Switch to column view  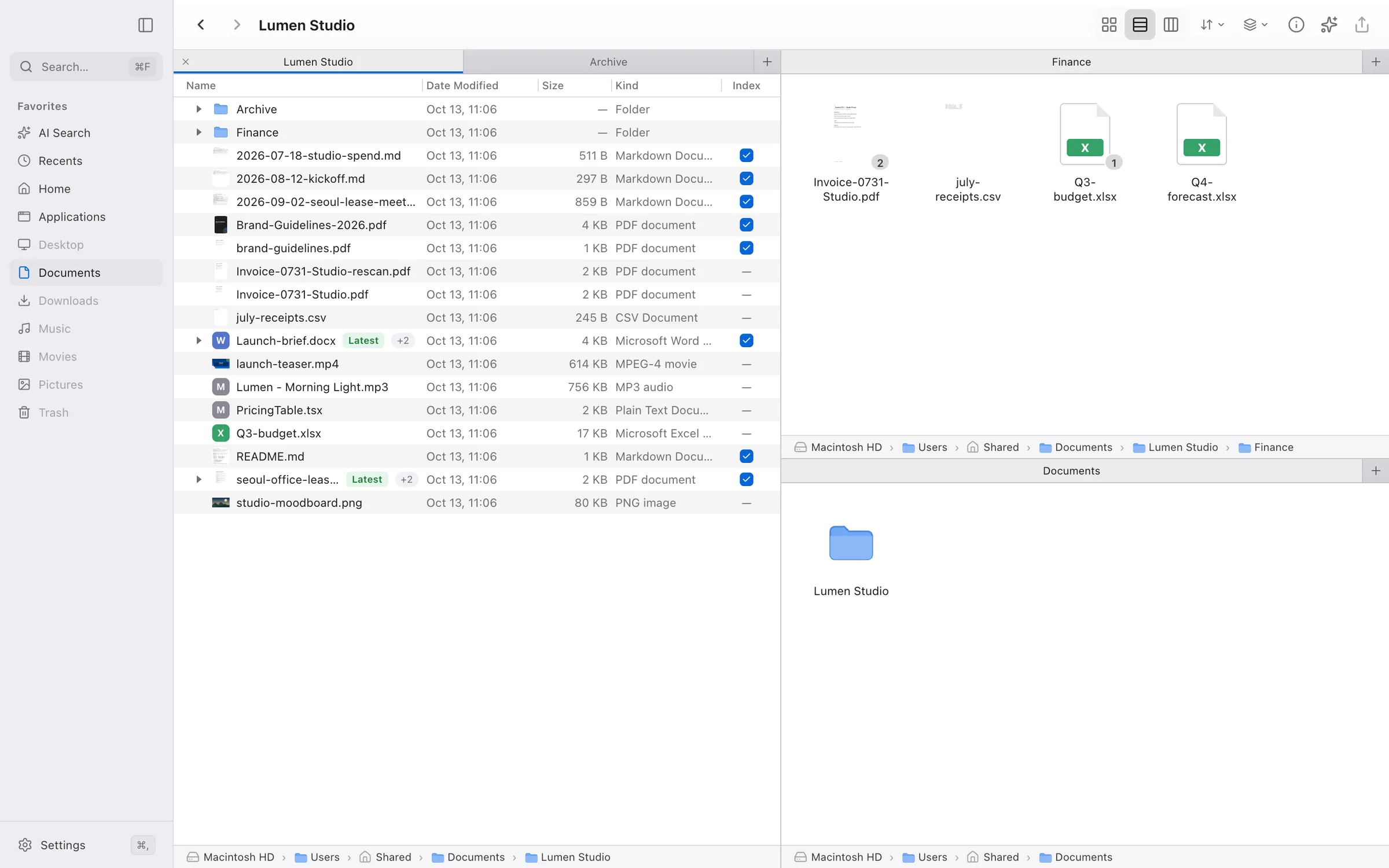click(1171, 25)
